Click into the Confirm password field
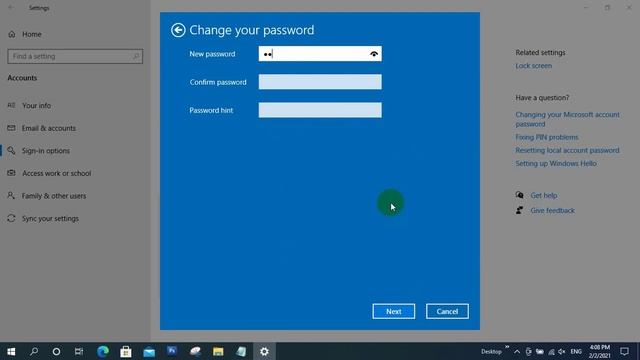Image resolution: width=640 pixels, height=360 pixels. [320, 82]
